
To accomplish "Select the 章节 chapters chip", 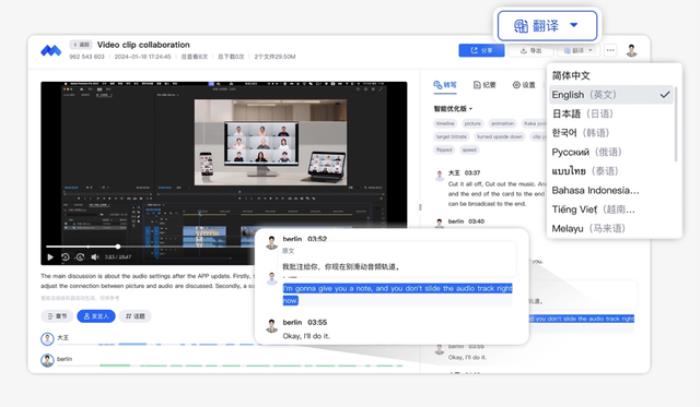I will click(57, 316).
